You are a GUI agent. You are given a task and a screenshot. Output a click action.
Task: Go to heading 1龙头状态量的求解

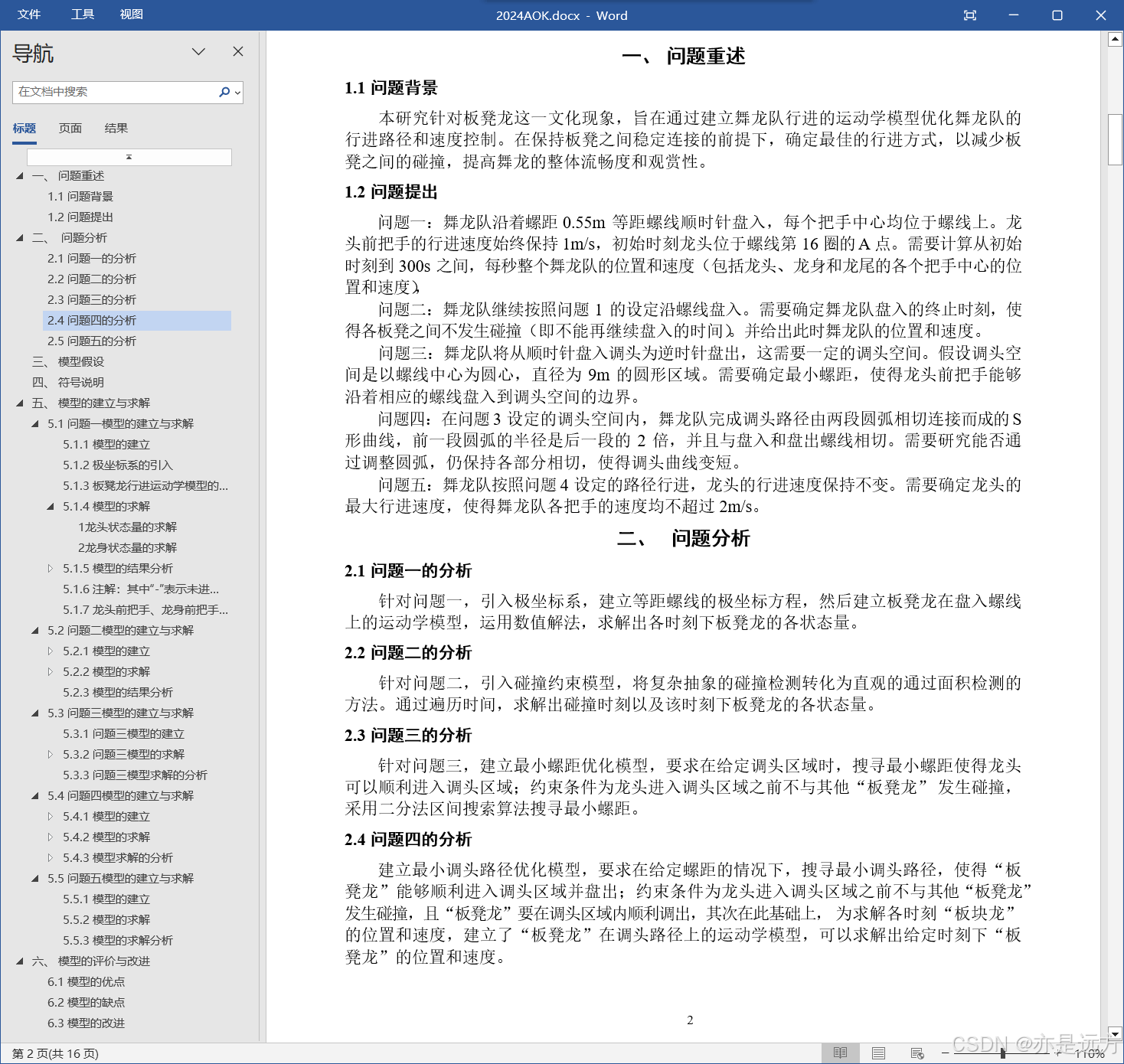[x=127, y=527]
